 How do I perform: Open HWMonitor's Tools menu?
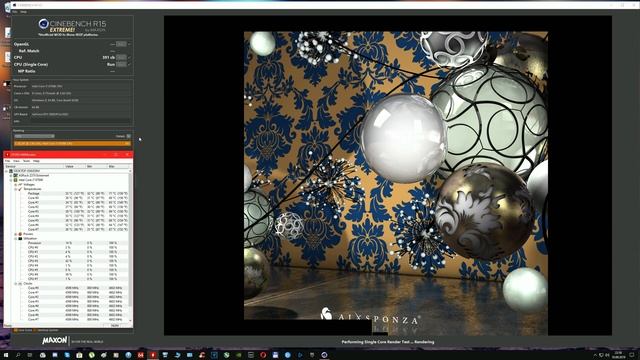click(x=26, y=161)
